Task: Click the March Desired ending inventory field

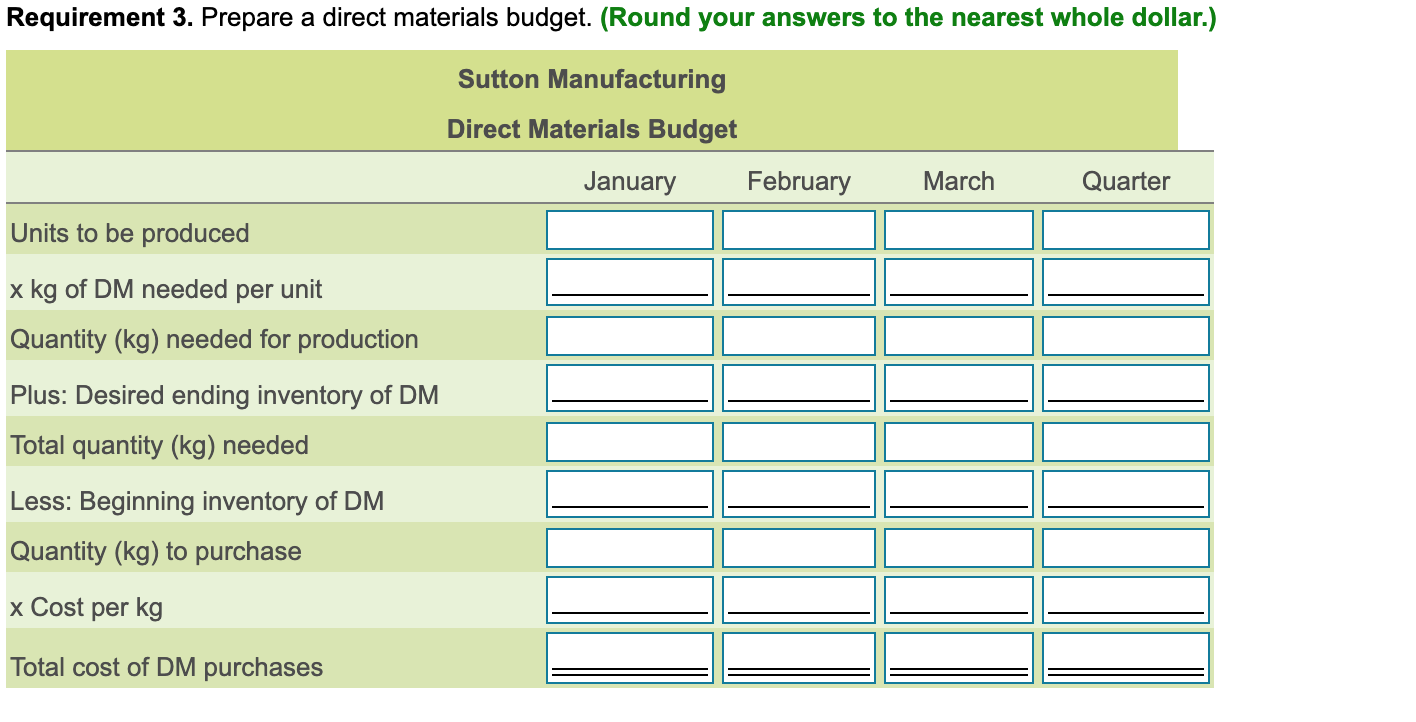Action: 957,387
